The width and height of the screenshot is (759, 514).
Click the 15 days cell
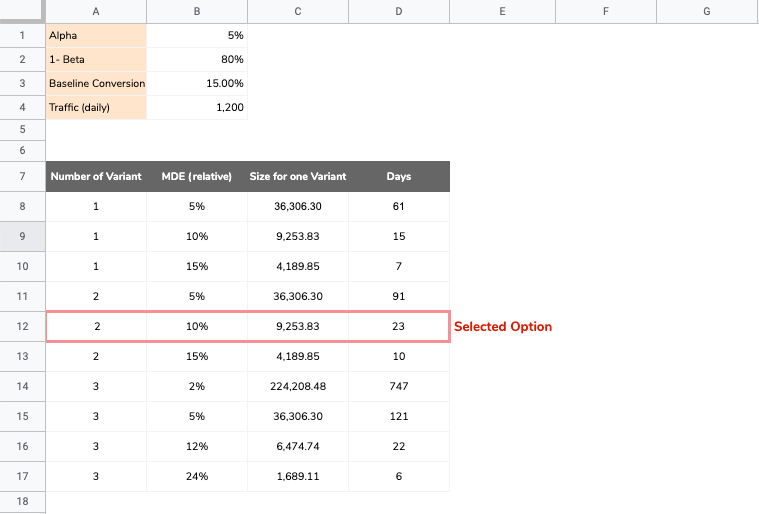(399, 237)
